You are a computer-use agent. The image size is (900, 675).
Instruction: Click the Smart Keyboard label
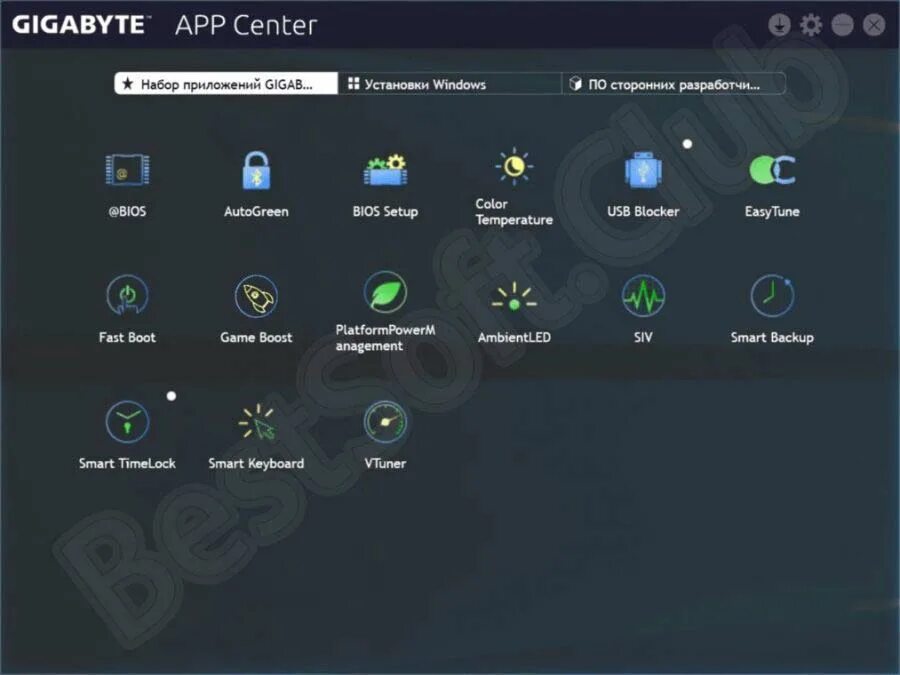[256, 463]
